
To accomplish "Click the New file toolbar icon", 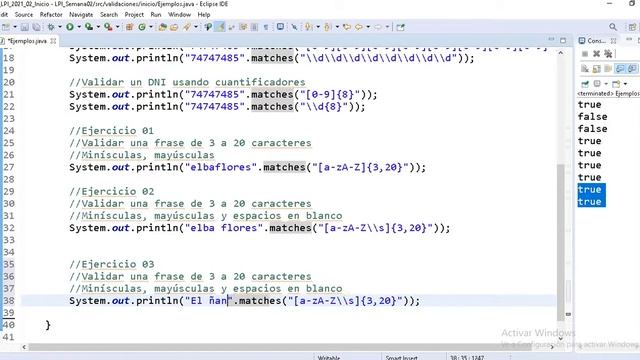I will [6, 27].
